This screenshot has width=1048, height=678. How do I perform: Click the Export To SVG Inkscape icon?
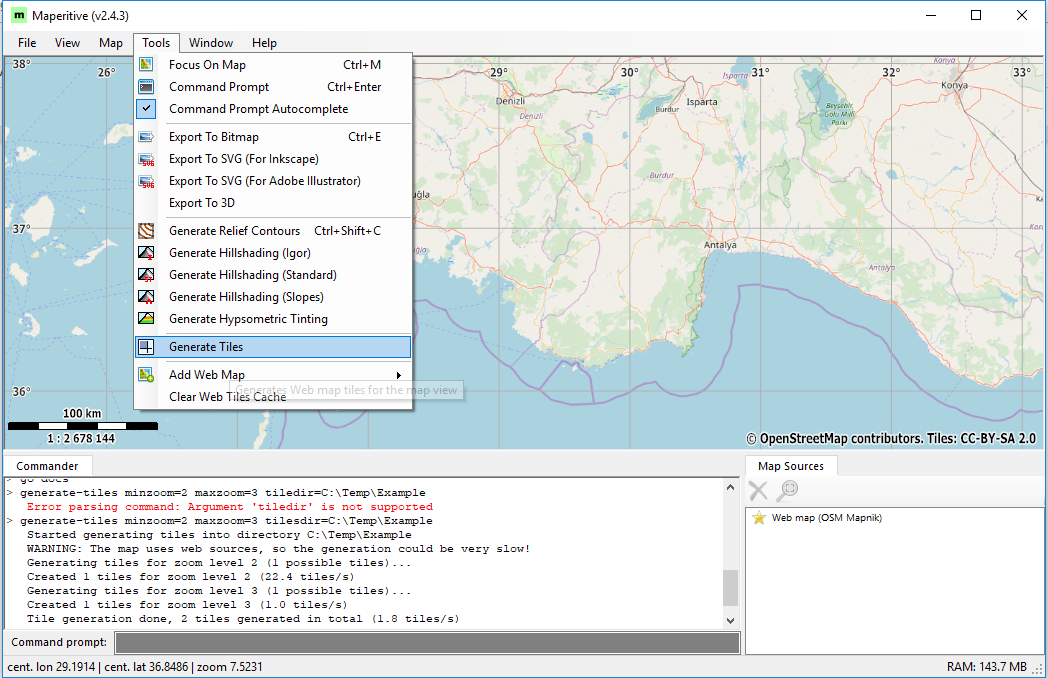point(147,159)
